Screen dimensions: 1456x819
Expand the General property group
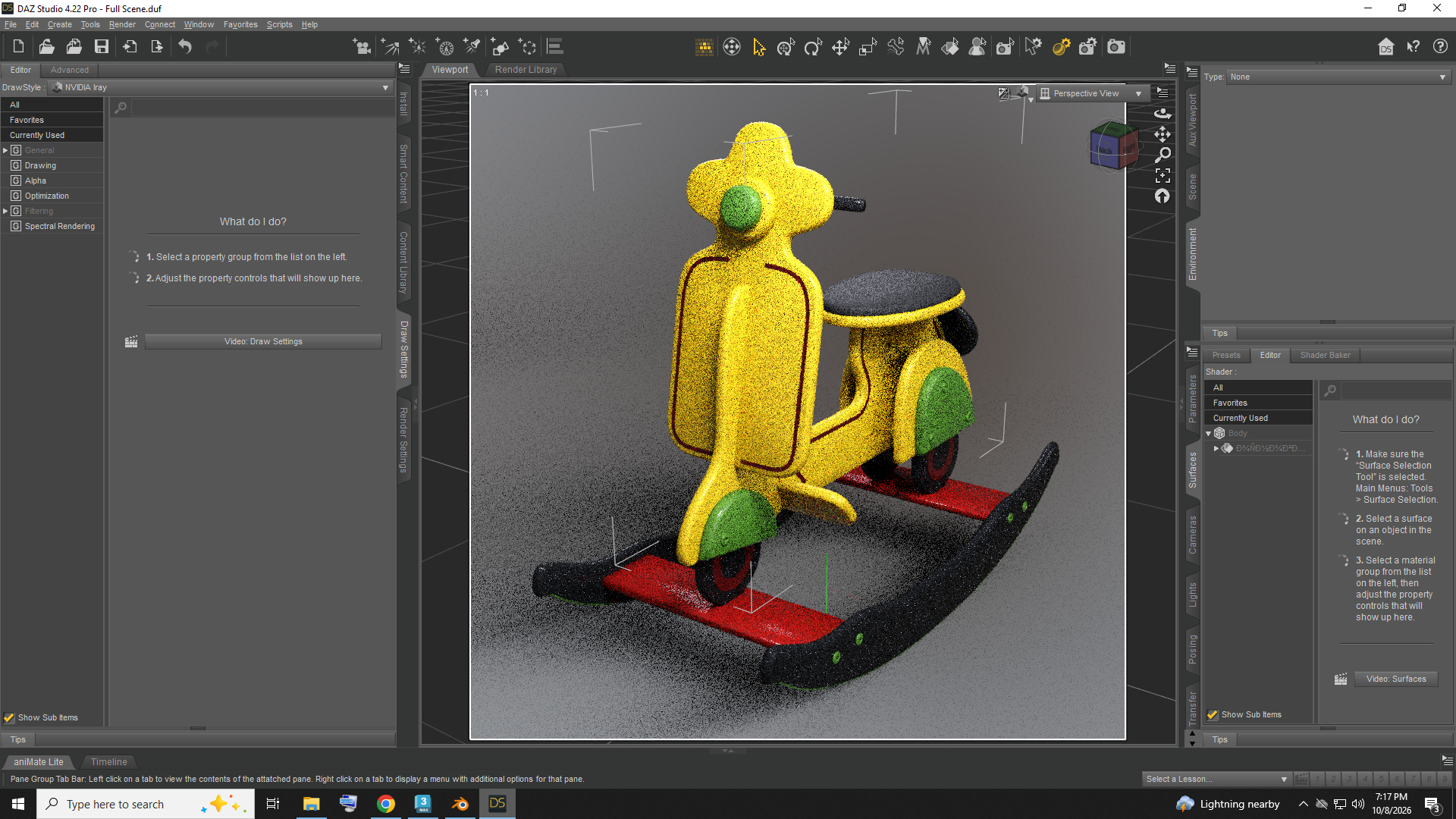[5, 150]
